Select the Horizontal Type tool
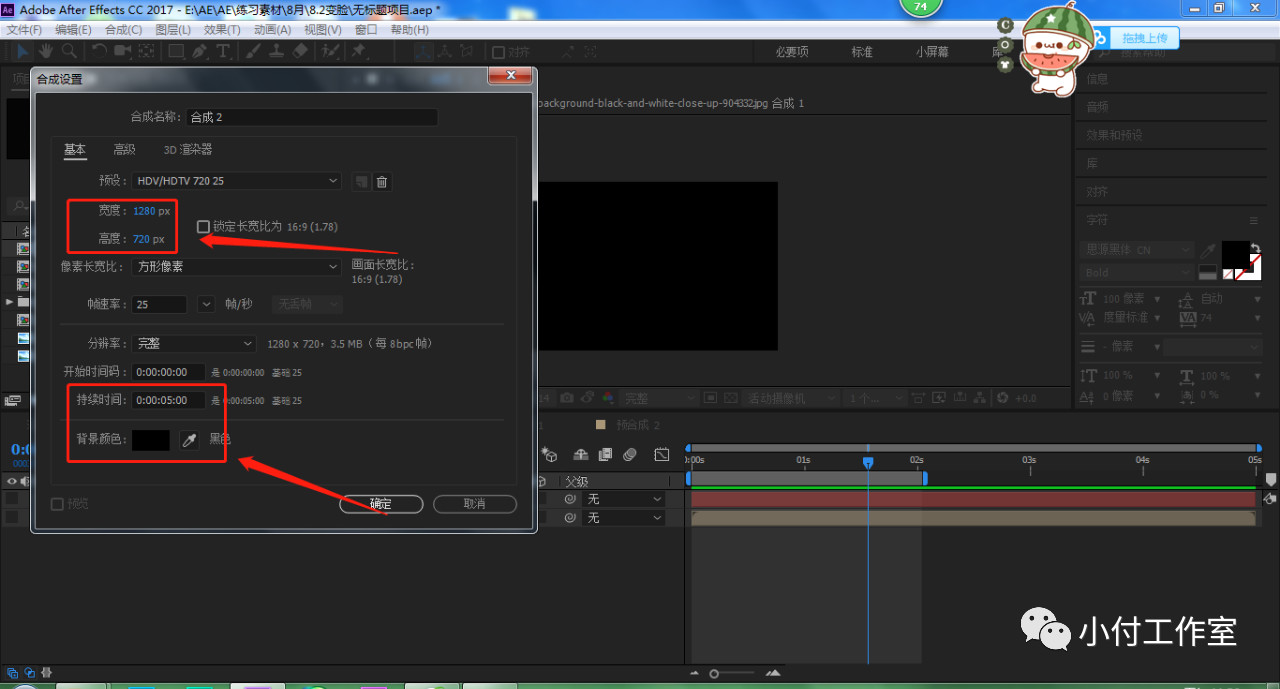This screenshot has width=1280, height=689. pos(223,51)
